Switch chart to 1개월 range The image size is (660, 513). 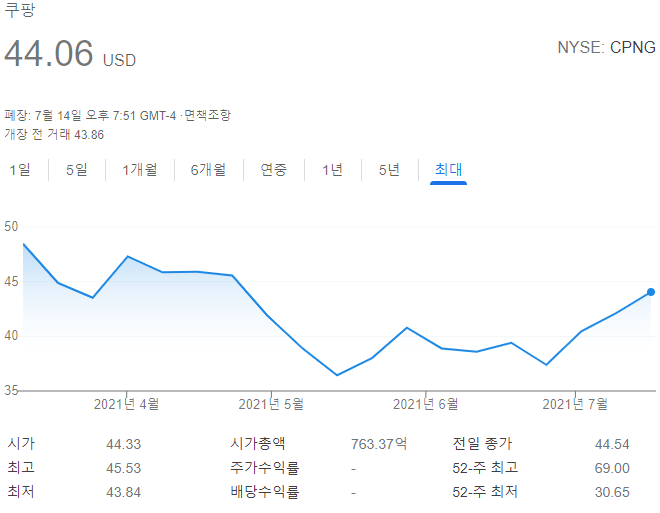[x=140, y=170]
